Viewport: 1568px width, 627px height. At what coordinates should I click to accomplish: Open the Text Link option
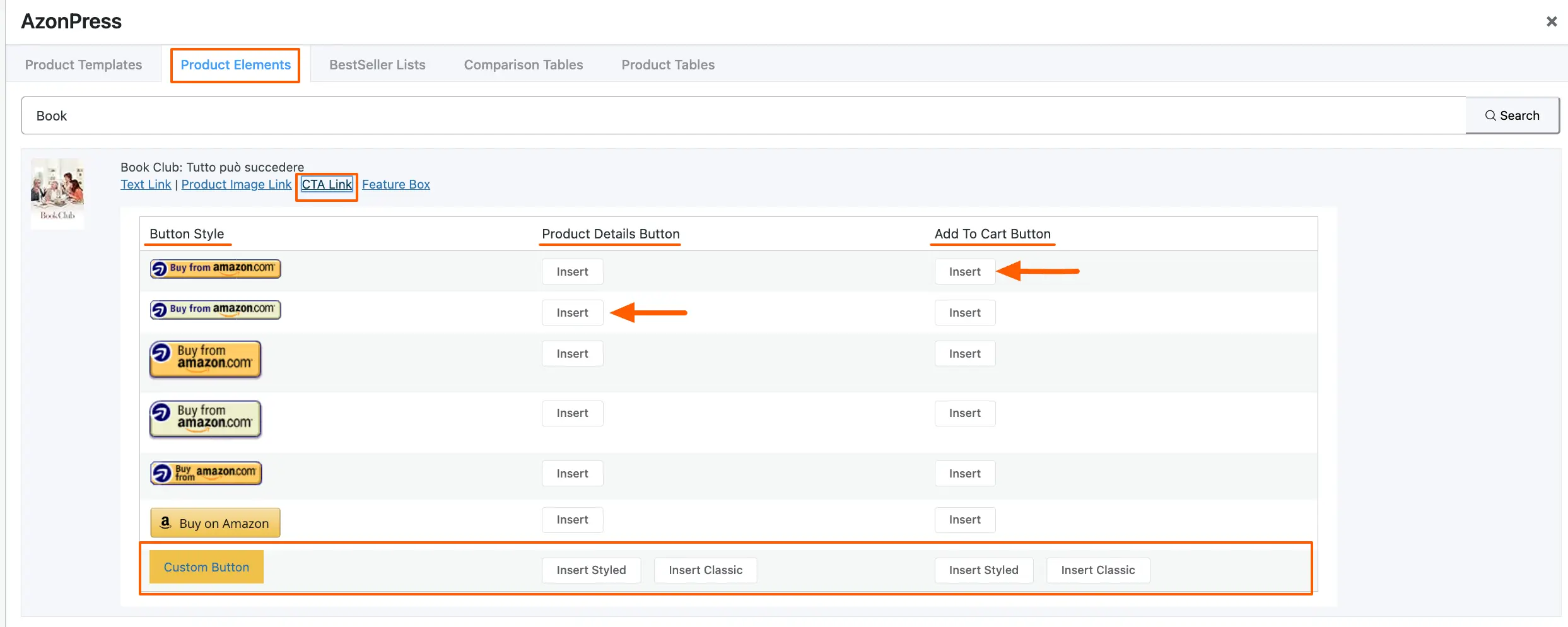146,184
